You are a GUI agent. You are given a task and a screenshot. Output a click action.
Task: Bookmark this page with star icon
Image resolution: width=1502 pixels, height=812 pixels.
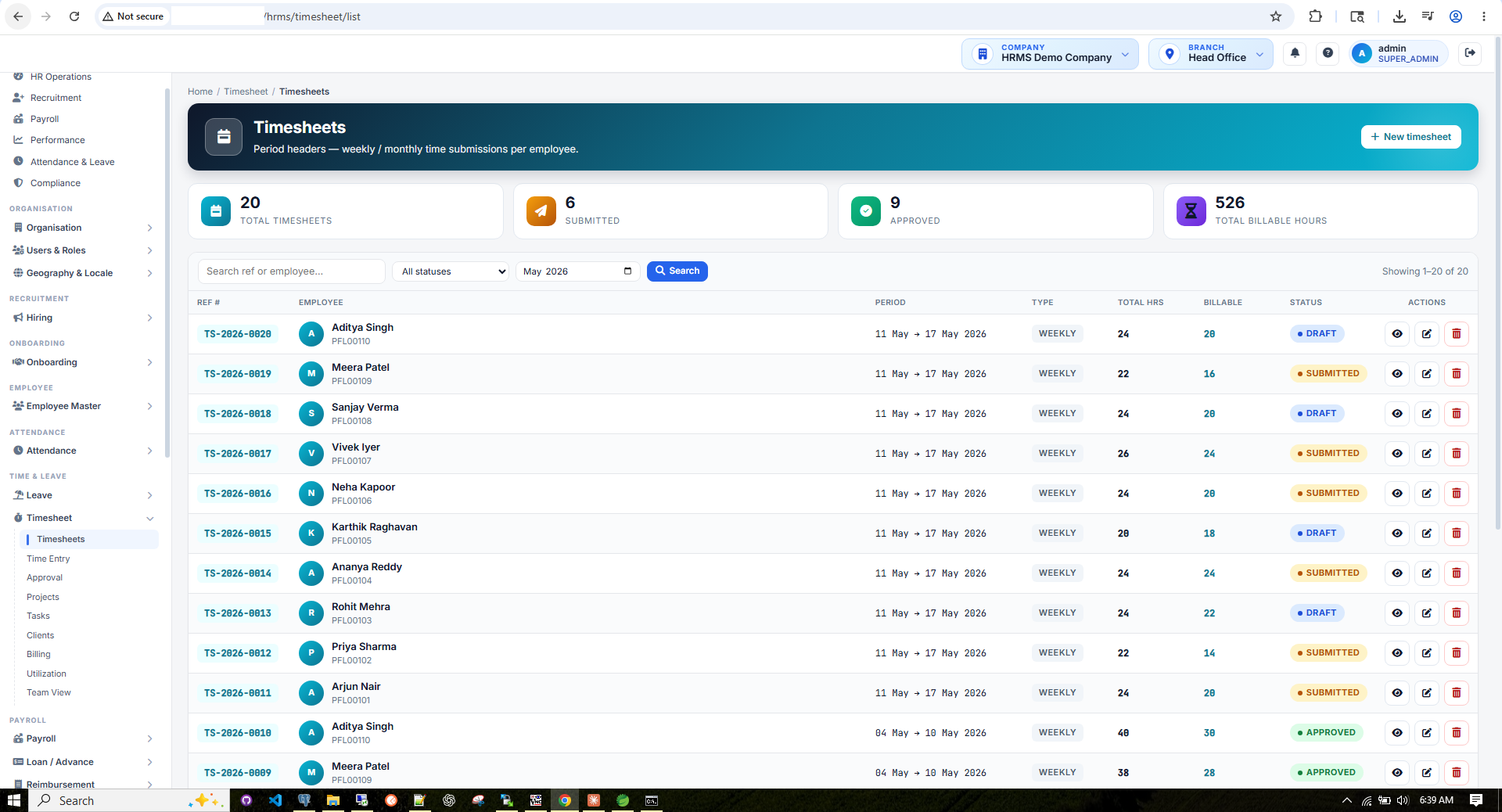pos(1276,16)
